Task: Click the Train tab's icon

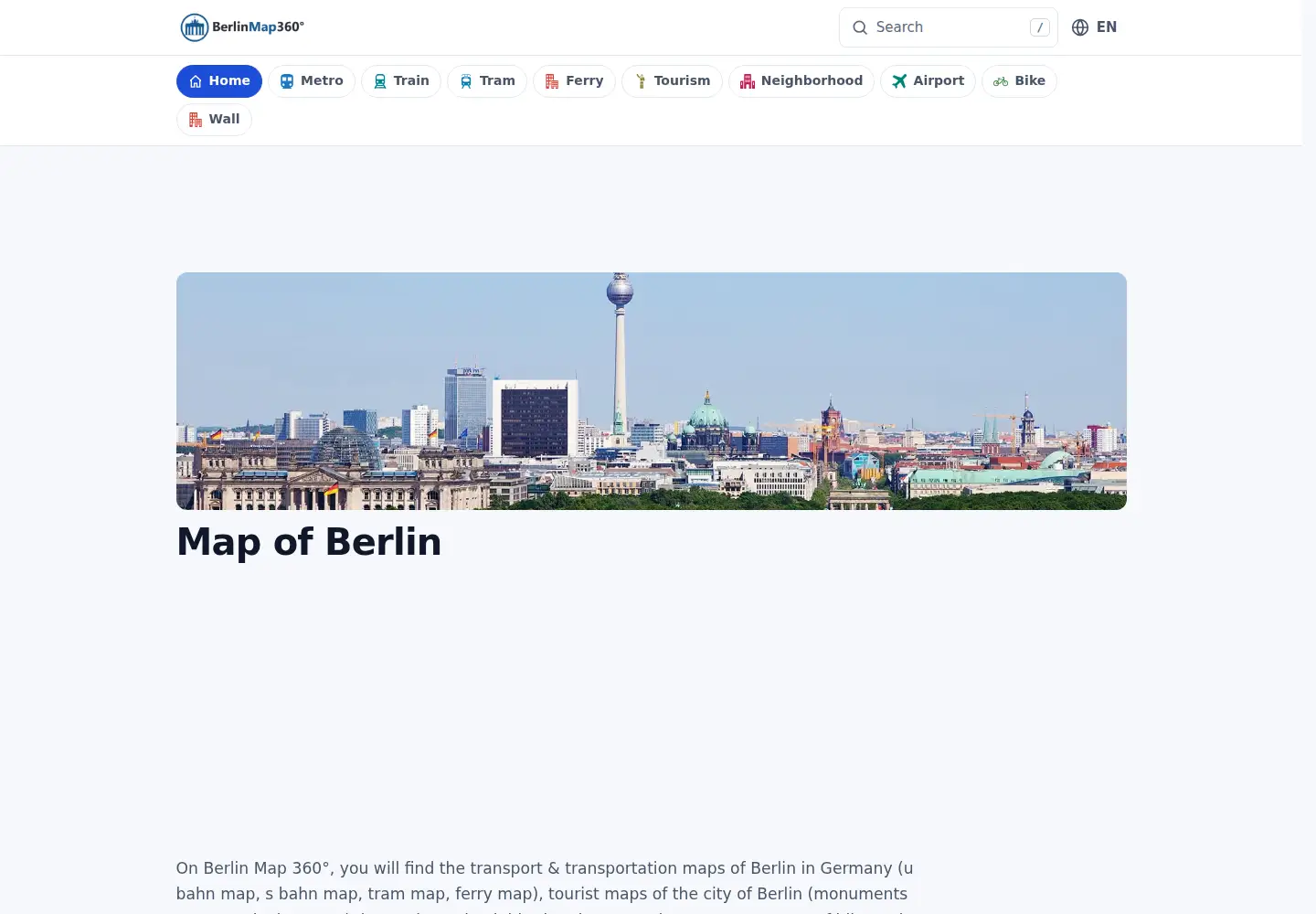Action: tap(380, 81)
